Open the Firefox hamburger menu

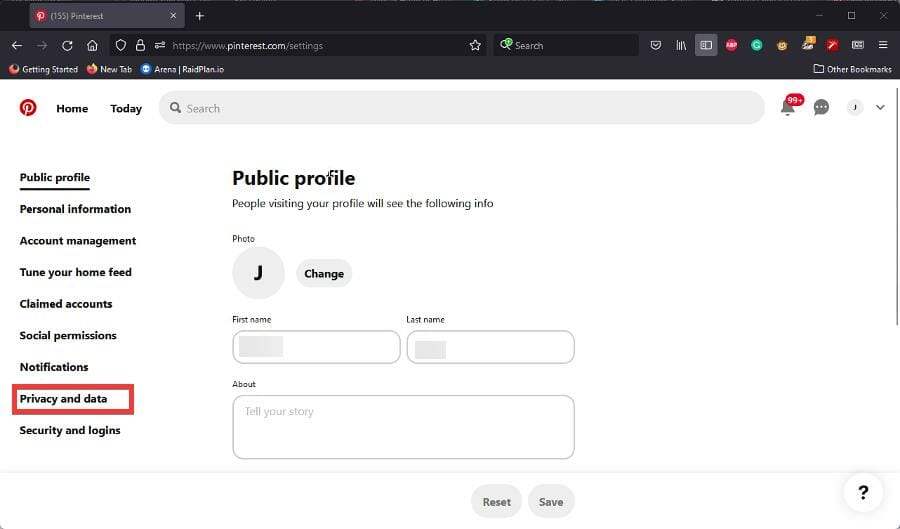(883, 45)
